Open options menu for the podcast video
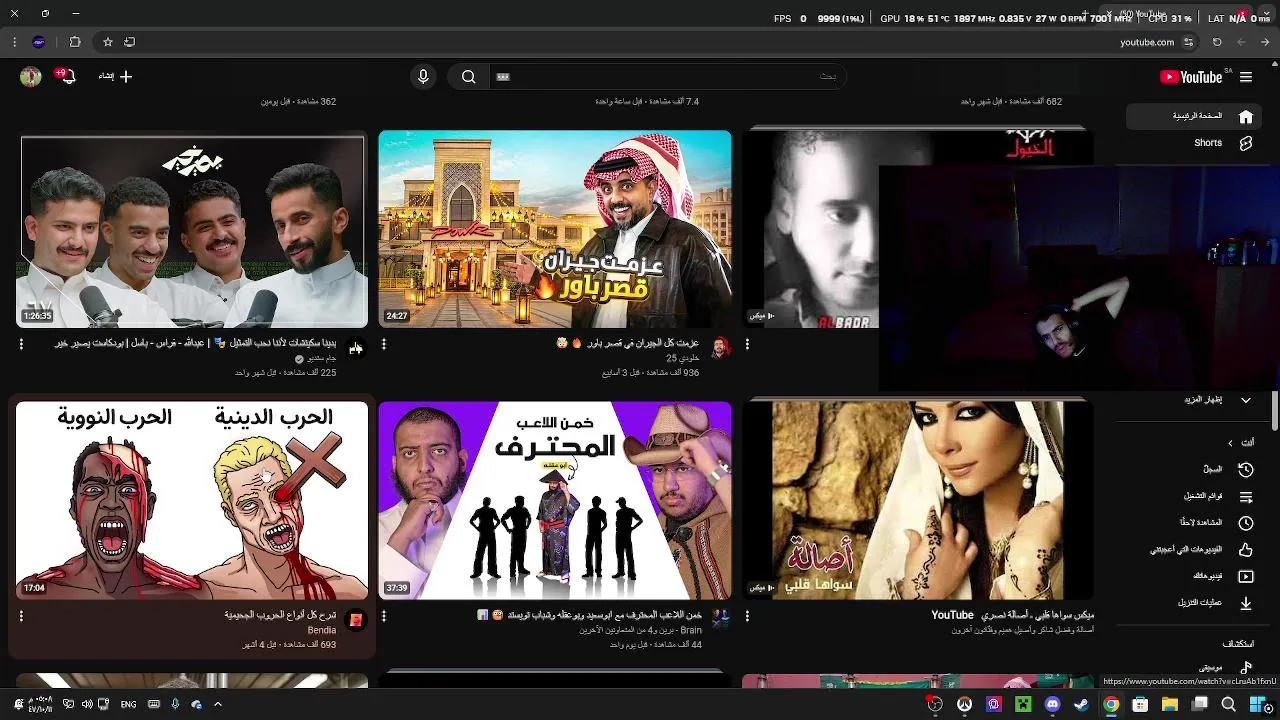1280x720 pixels. 21,344
